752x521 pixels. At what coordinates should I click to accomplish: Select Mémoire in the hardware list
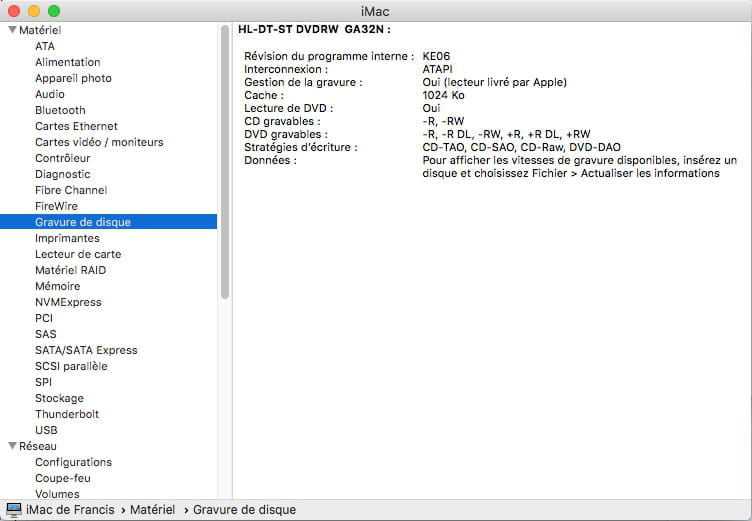click(58, 286)
